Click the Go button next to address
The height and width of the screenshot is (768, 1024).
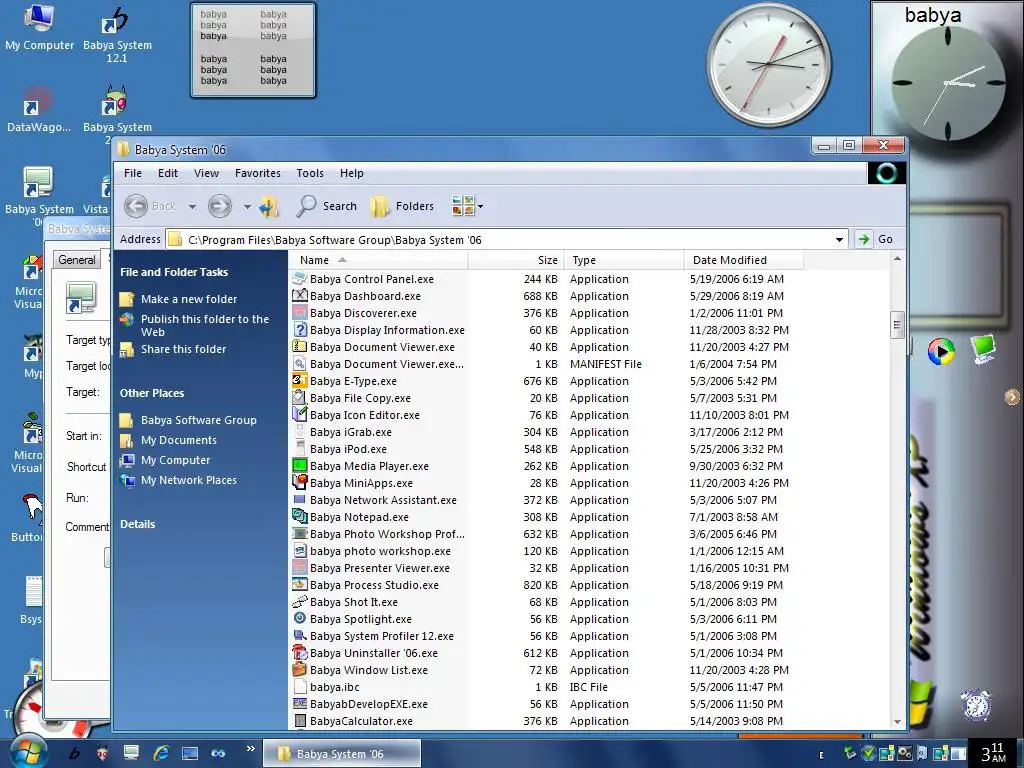click(874, 239)
